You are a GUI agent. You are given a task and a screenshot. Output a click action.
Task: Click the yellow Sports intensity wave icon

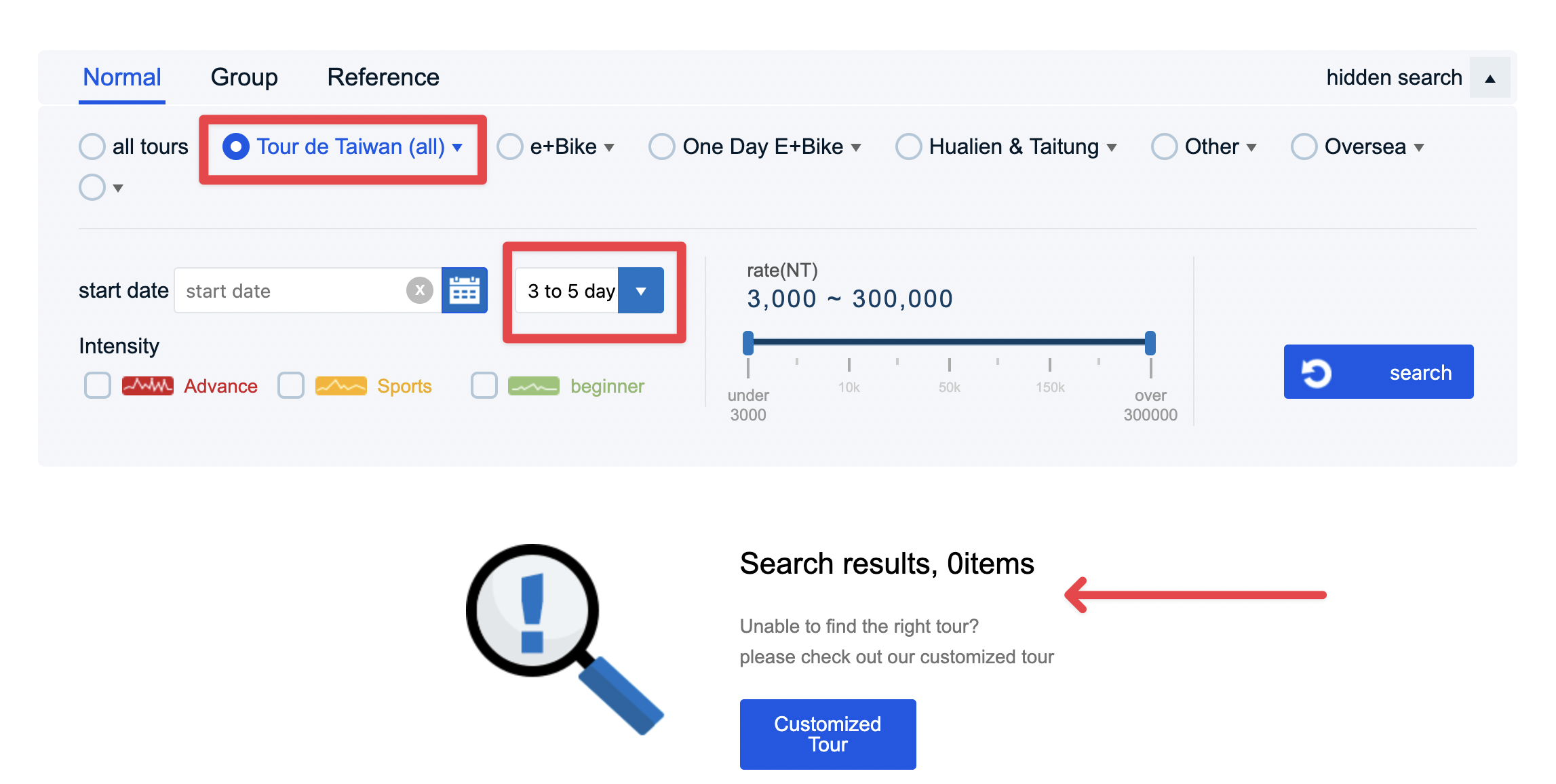click(341, 385)
